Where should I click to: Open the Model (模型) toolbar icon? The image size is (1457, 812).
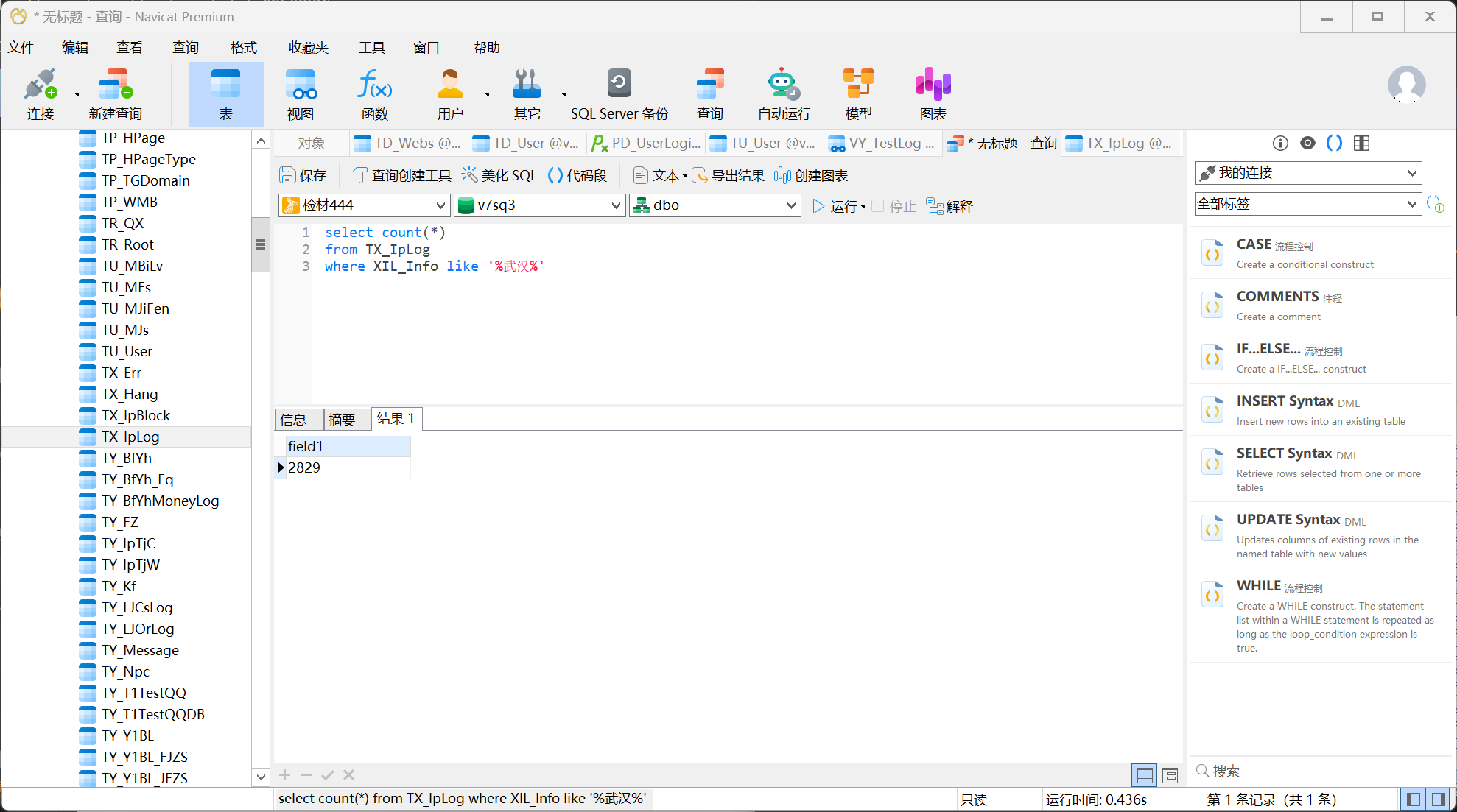(x=858, y=85)
